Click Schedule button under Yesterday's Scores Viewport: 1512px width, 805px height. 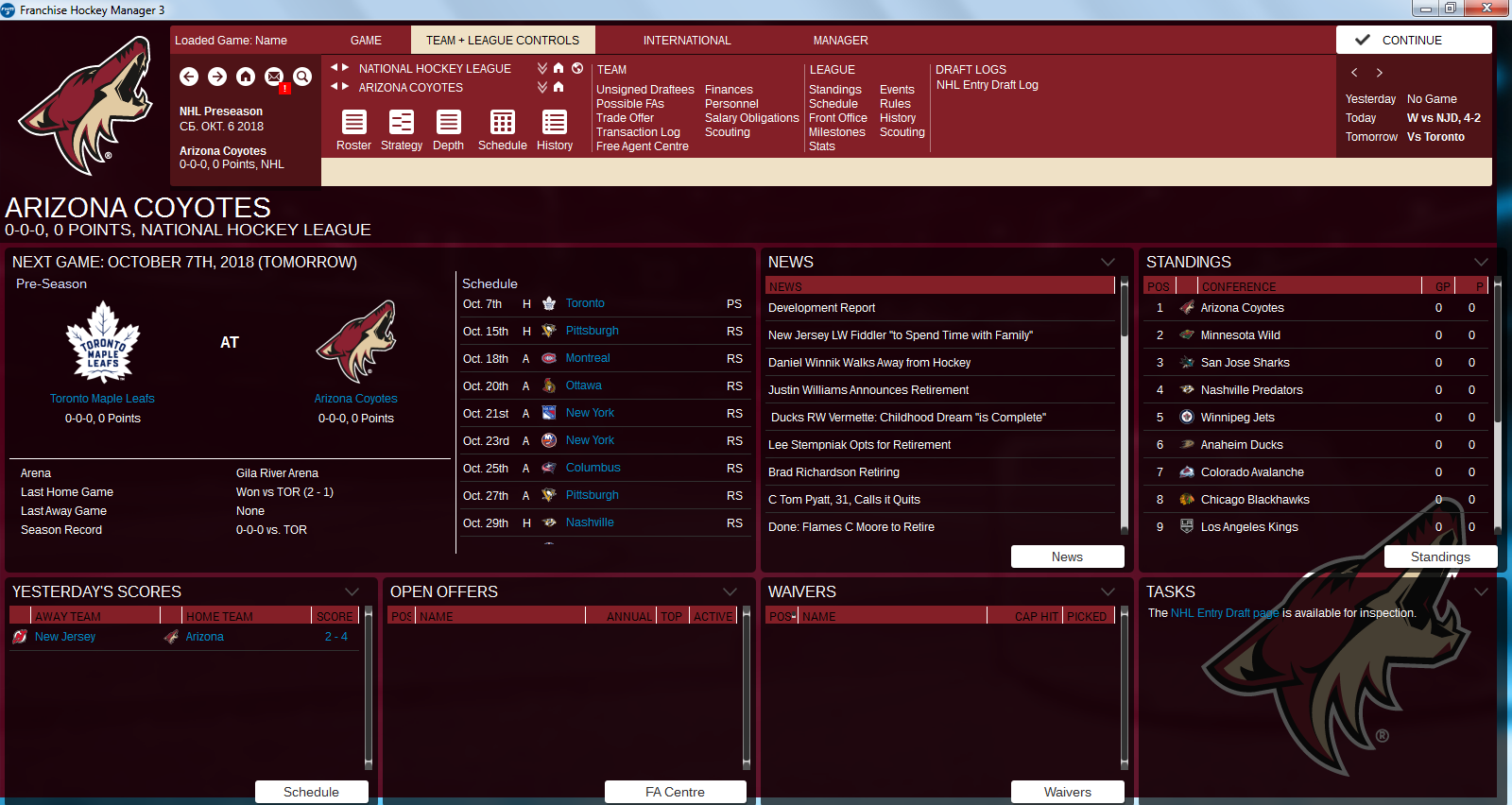312,792
